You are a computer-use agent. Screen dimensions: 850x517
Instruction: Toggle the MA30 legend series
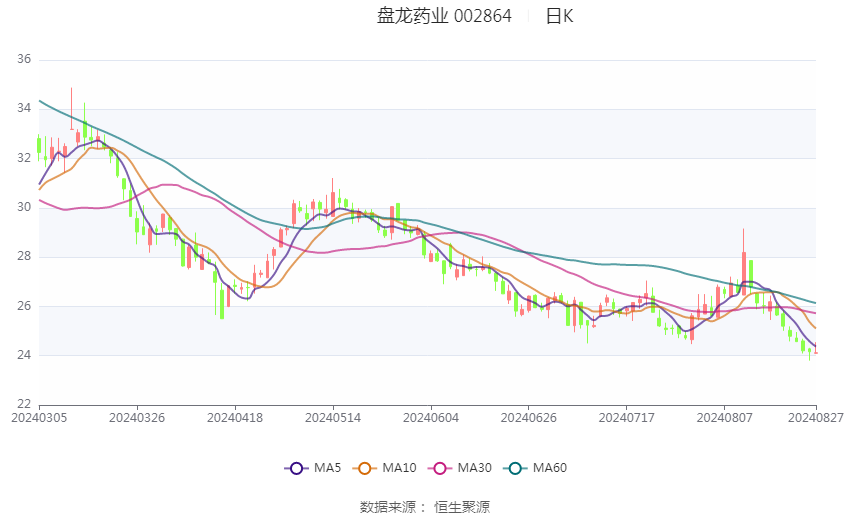click(460, 468)
